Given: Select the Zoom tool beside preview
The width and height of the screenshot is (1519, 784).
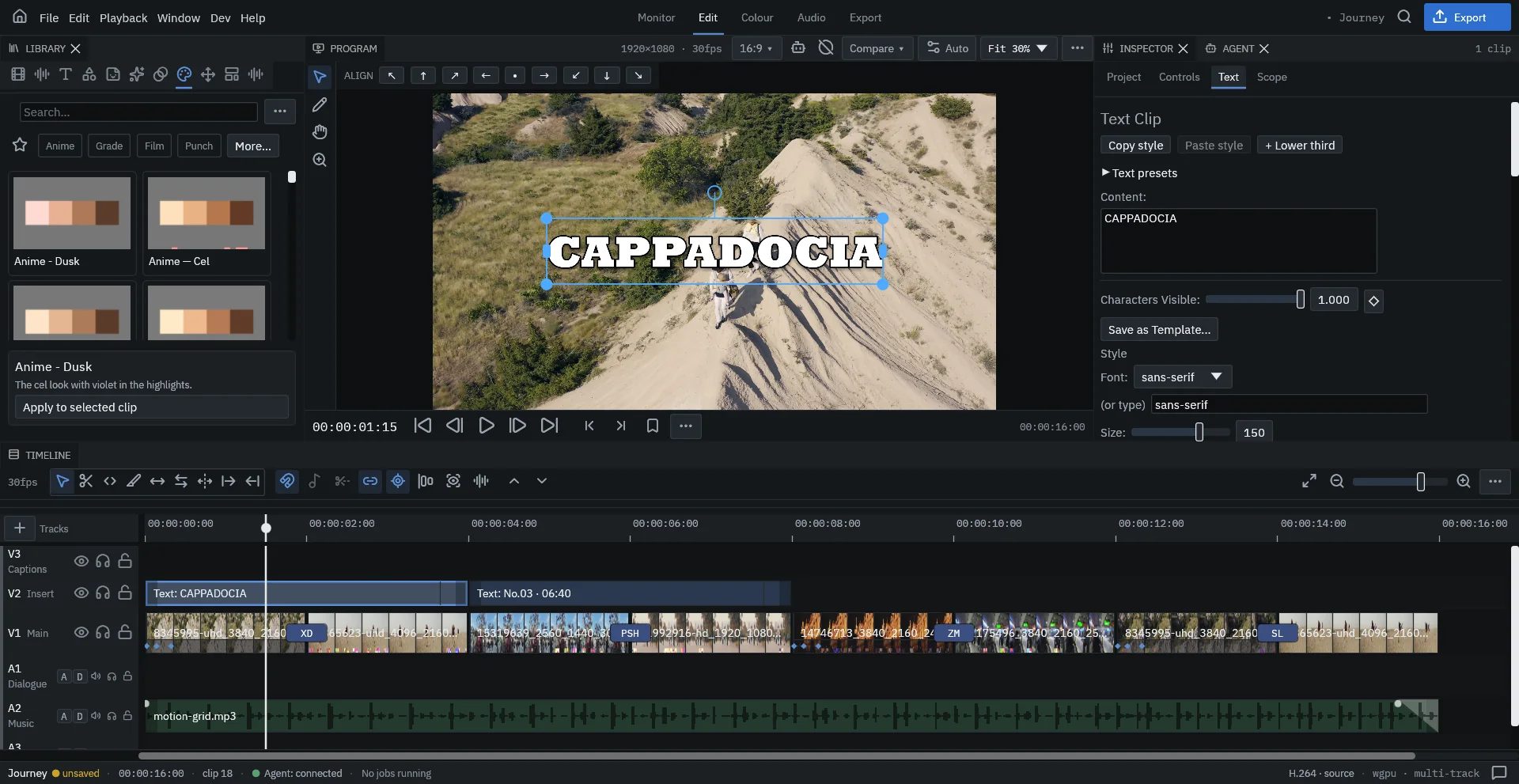Looking at the screenshot, I should [320, 160].
